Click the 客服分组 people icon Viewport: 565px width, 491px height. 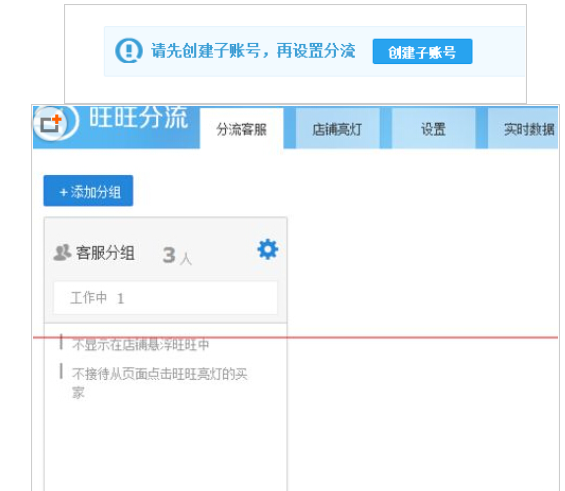[62, 252]
